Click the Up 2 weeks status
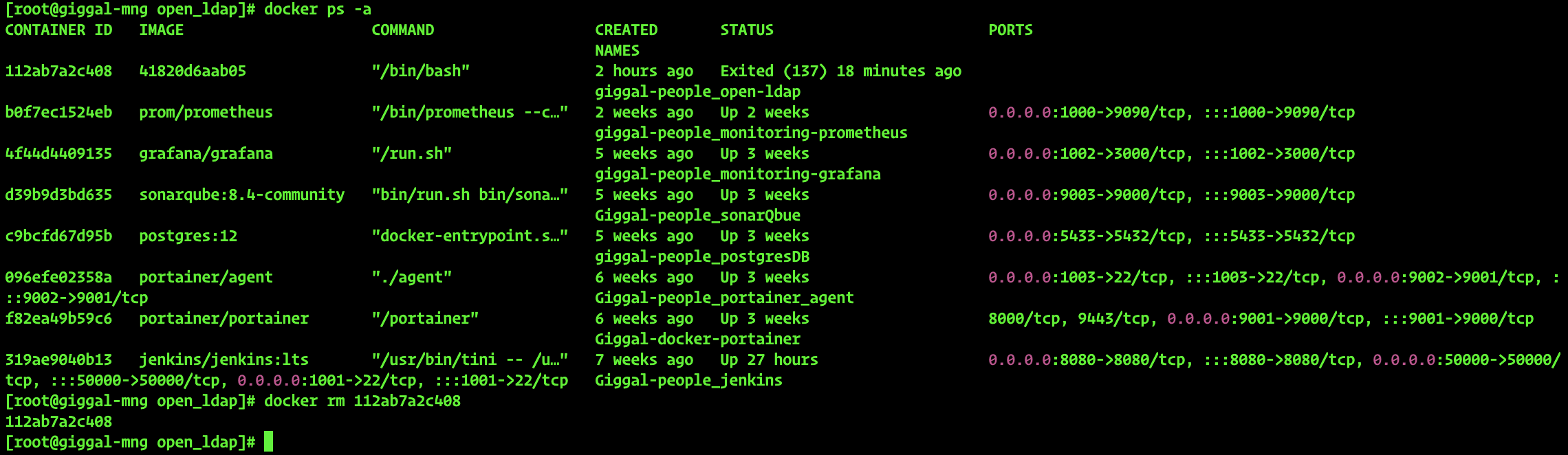The width and height of the screenshot is (1568, 455). point(764,113)
